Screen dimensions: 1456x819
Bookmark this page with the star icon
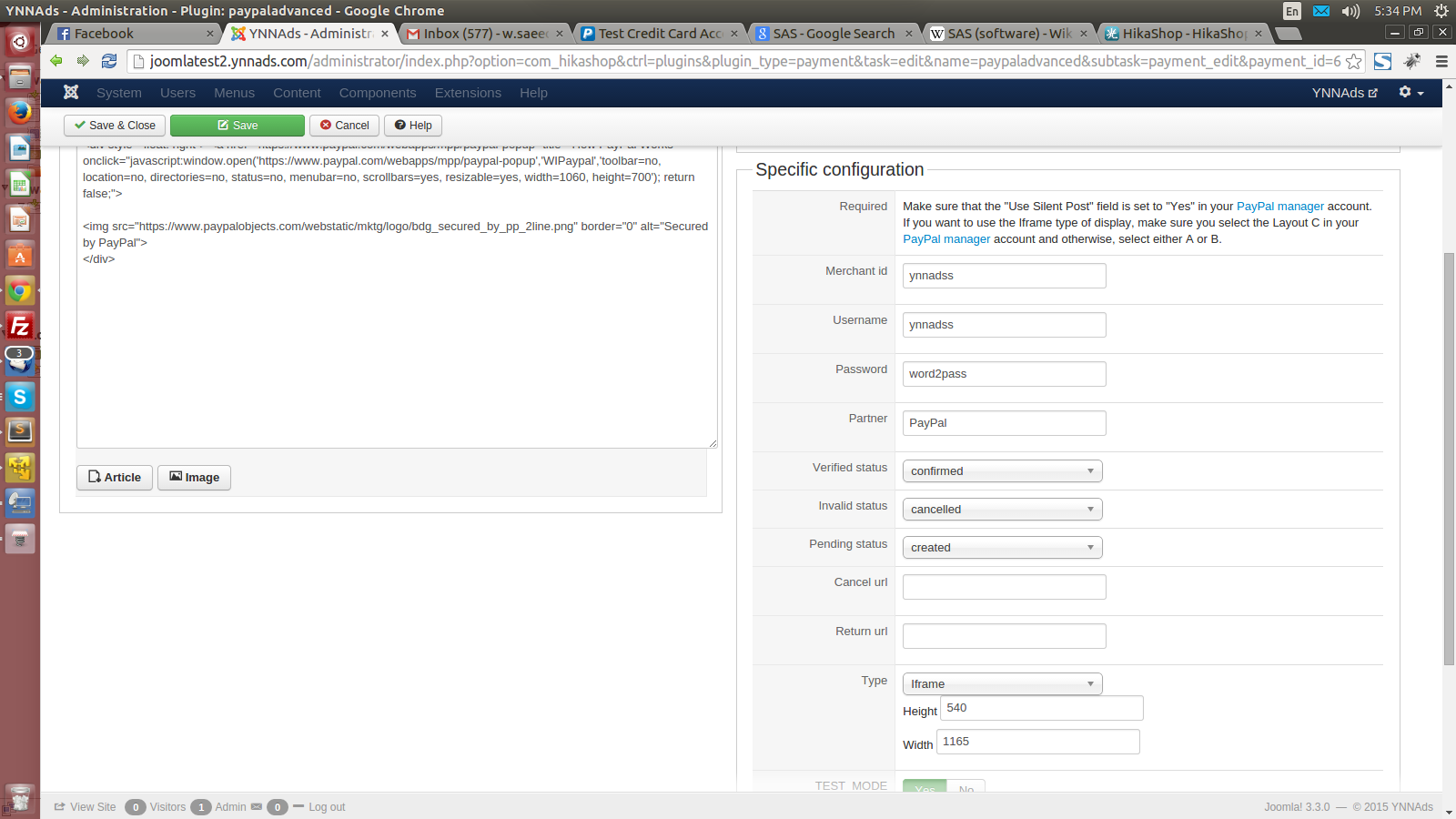click(1354, 61)
